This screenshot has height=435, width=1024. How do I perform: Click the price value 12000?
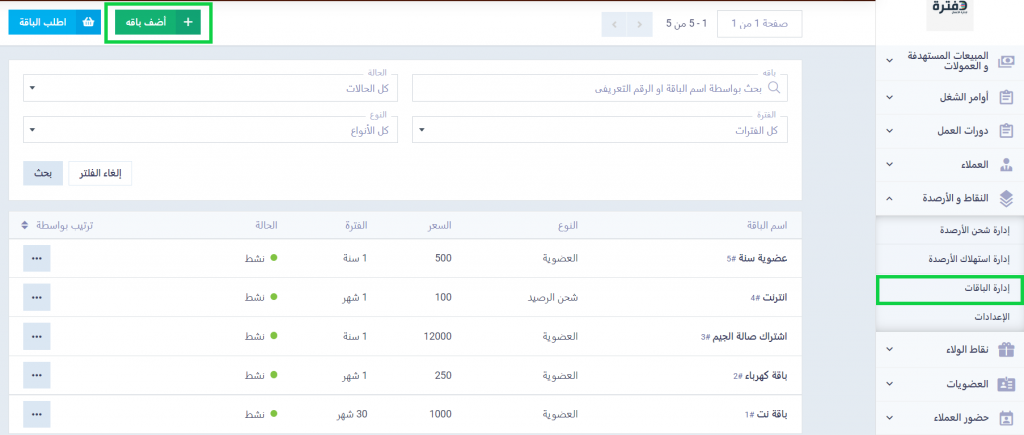coord(438,336)
